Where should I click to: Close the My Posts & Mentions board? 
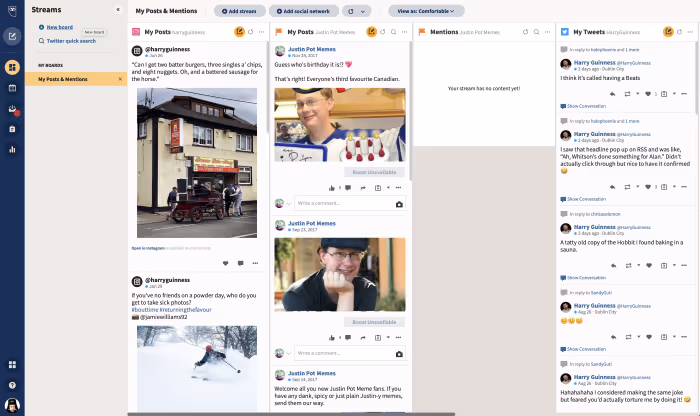click(120, 79)
